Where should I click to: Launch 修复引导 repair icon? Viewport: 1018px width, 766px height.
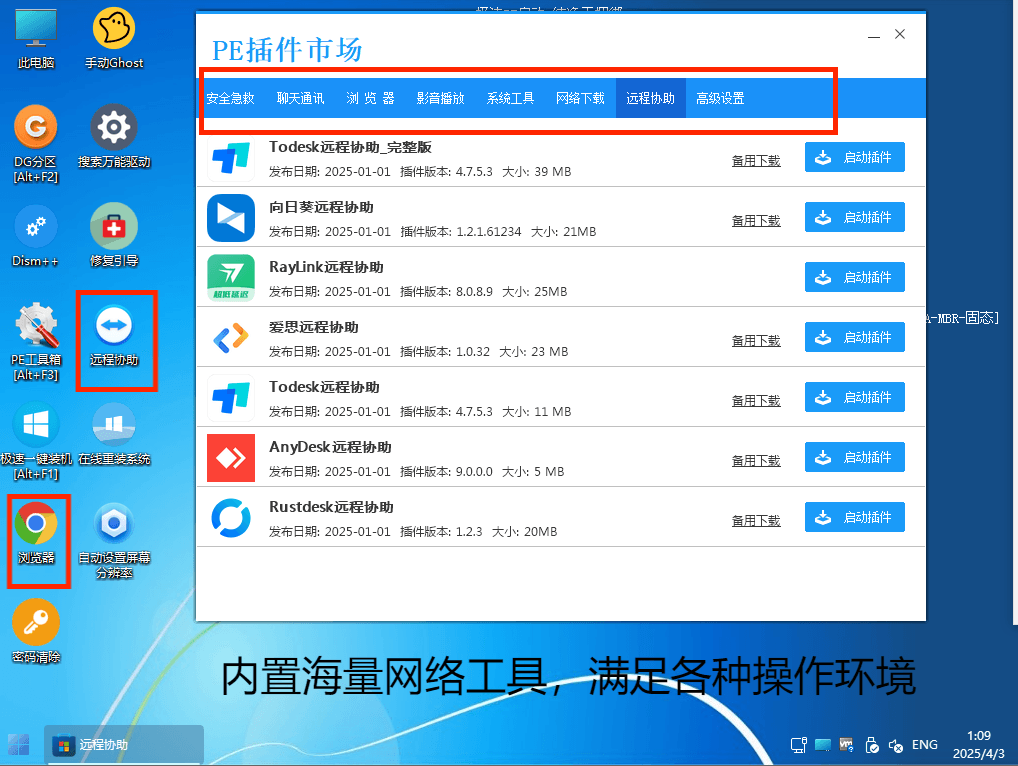114,235
